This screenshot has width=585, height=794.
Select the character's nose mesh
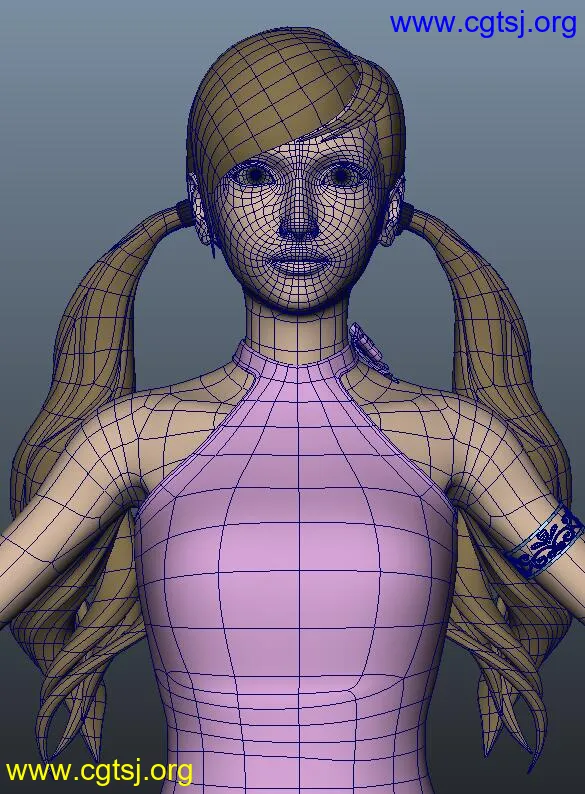coord(299,224)
